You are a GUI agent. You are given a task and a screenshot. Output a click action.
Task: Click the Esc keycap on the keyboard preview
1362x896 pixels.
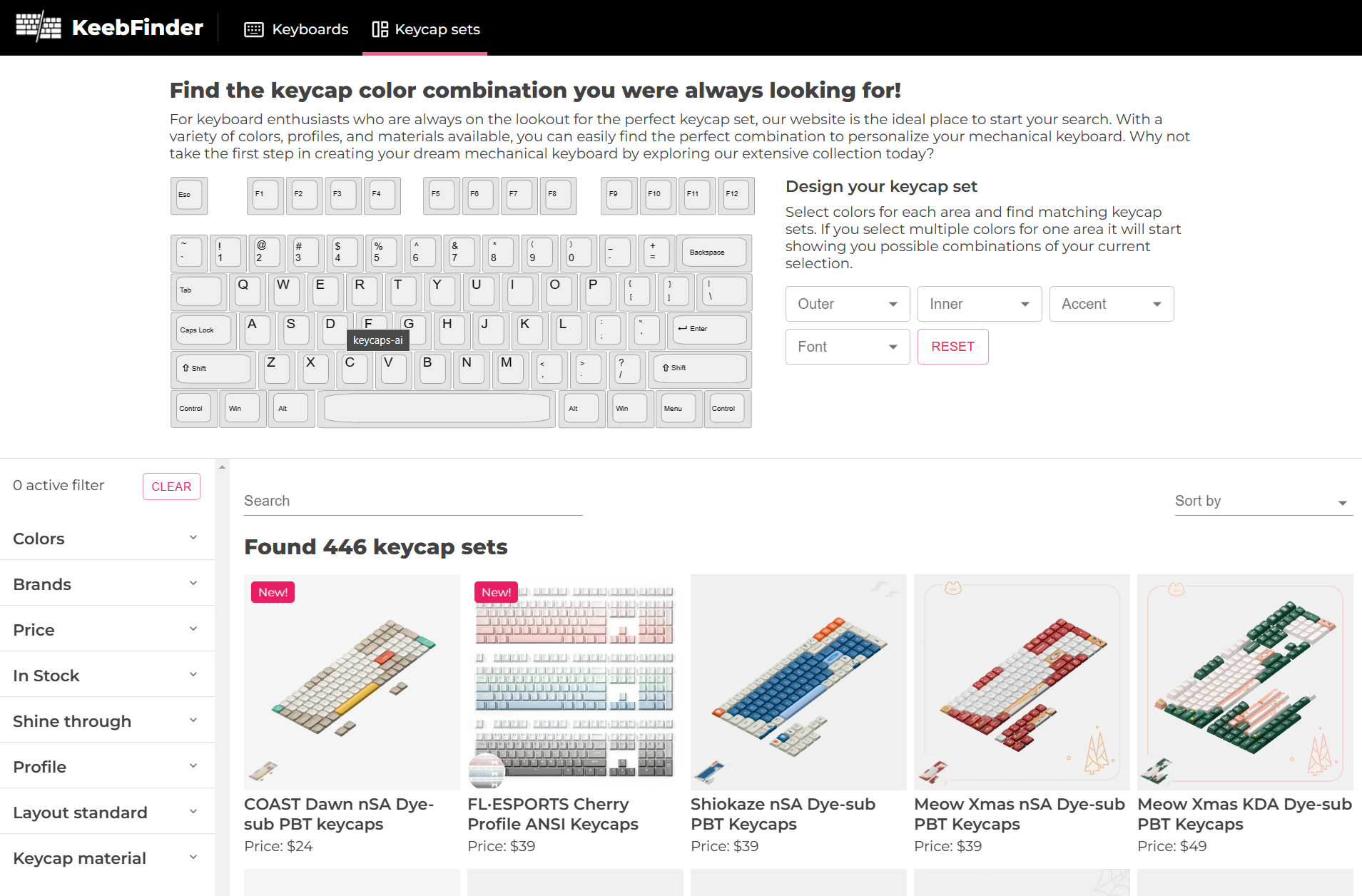coord(189,195)
